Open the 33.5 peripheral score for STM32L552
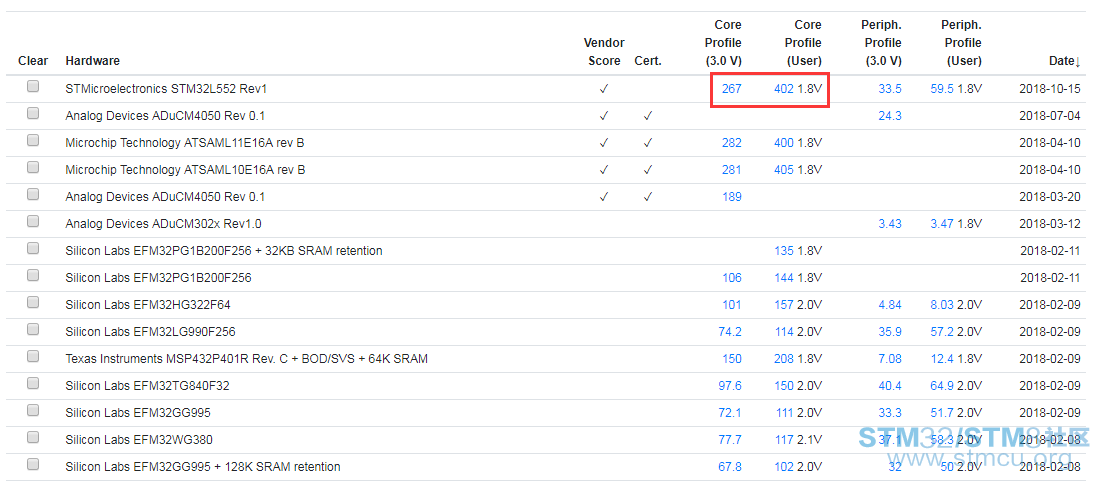 pos(890,89)
